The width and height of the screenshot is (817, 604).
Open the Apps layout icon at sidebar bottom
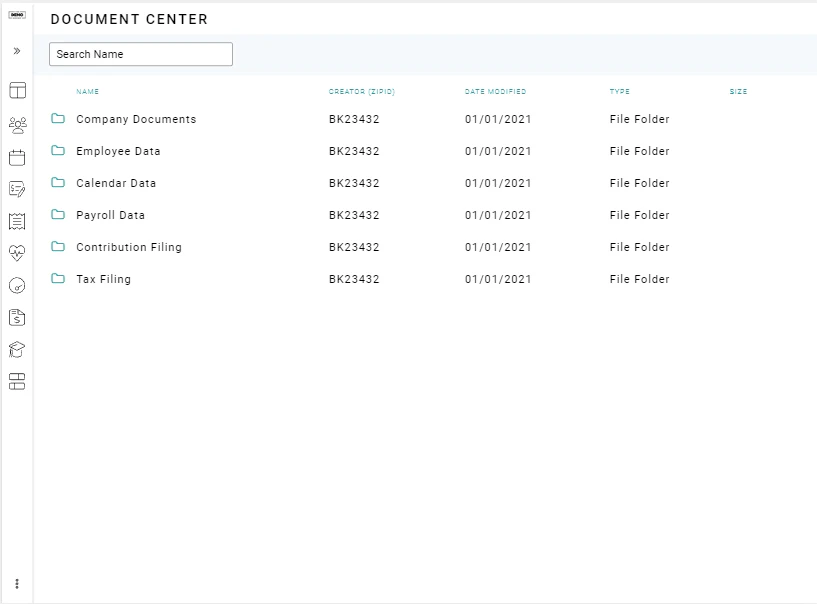16,381
